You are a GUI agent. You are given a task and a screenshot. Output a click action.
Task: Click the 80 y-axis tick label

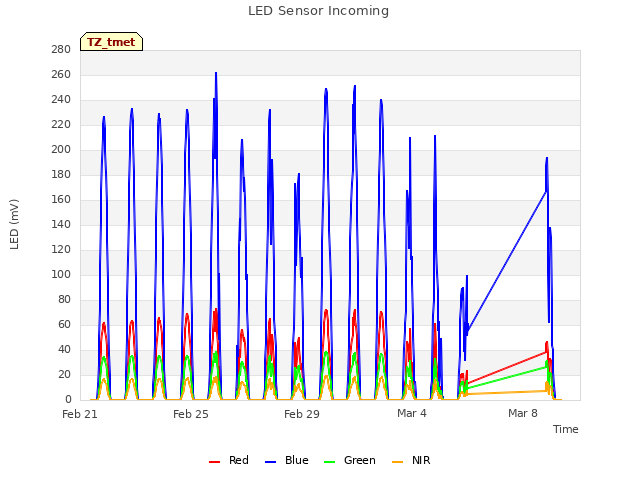64,299
